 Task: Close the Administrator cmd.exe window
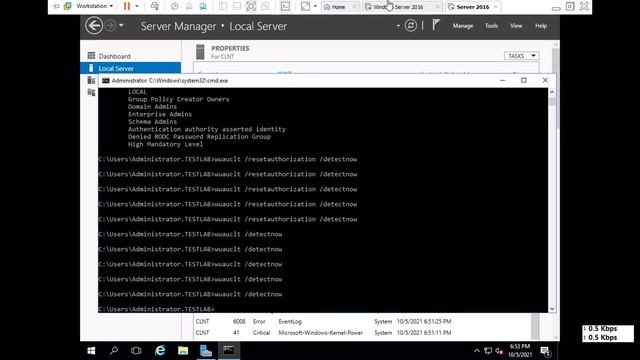pos(545,80)
